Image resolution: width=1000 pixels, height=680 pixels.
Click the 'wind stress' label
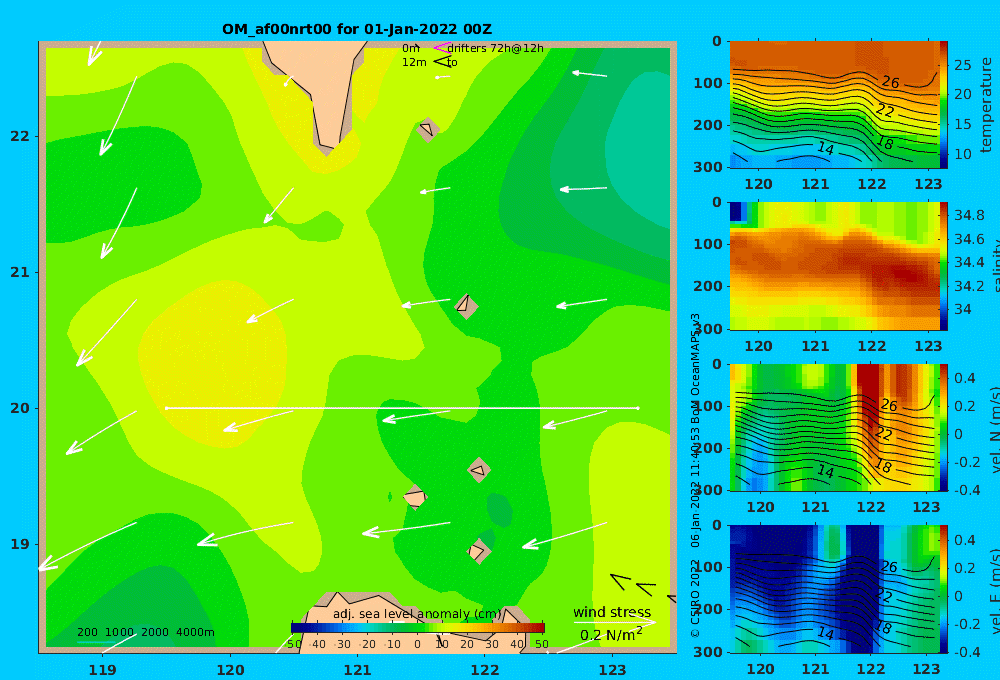pyautogui.click(x=612, y=612)
